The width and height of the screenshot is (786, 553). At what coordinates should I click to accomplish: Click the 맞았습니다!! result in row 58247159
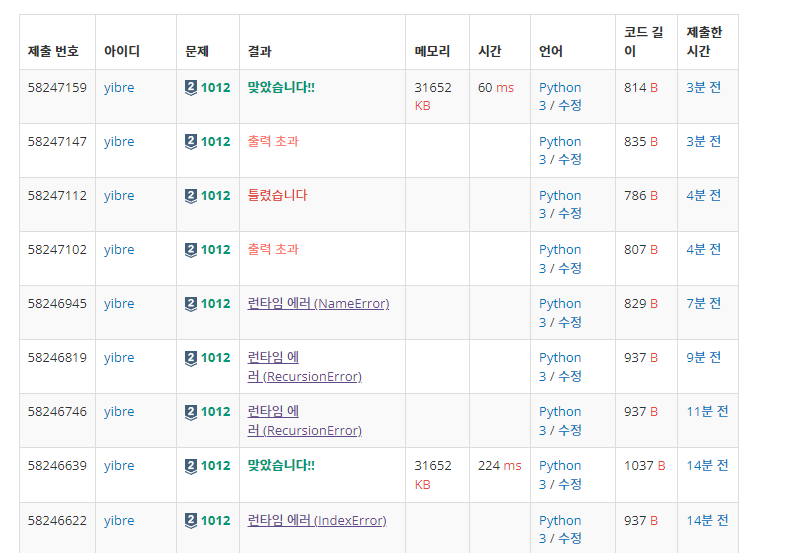pyautogui.click(x=281, y=88)
